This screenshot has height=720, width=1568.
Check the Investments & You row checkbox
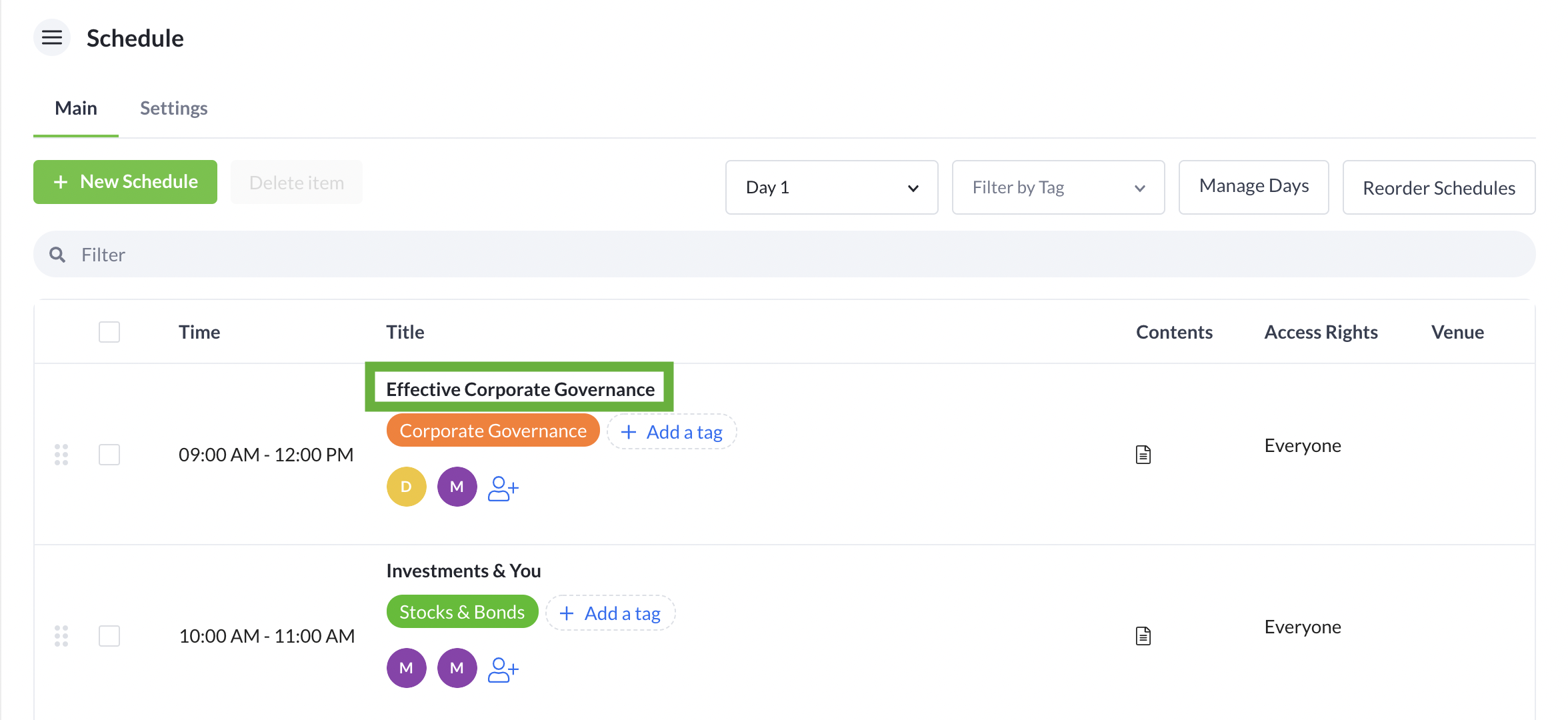(x=109, y=636)
